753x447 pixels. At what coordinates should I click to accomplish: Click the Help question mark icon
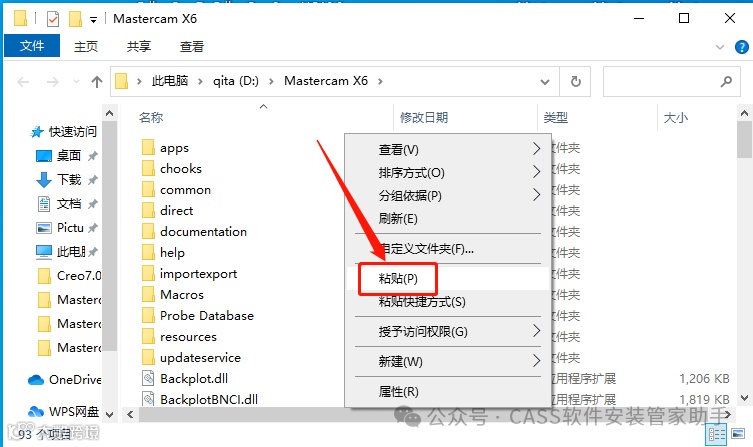tap(741, 47)
